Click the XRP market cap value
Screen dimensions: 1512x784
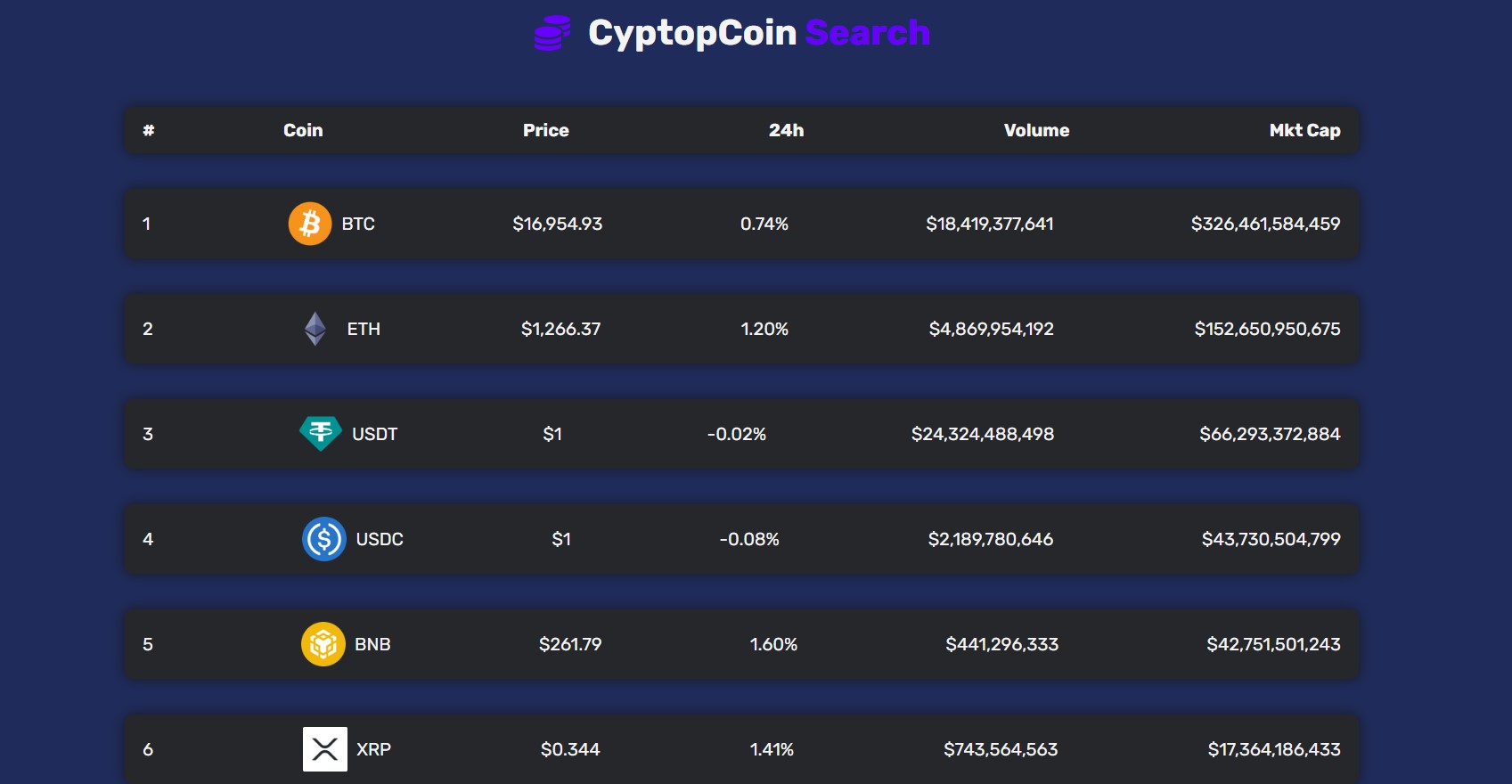point(1274,749)
